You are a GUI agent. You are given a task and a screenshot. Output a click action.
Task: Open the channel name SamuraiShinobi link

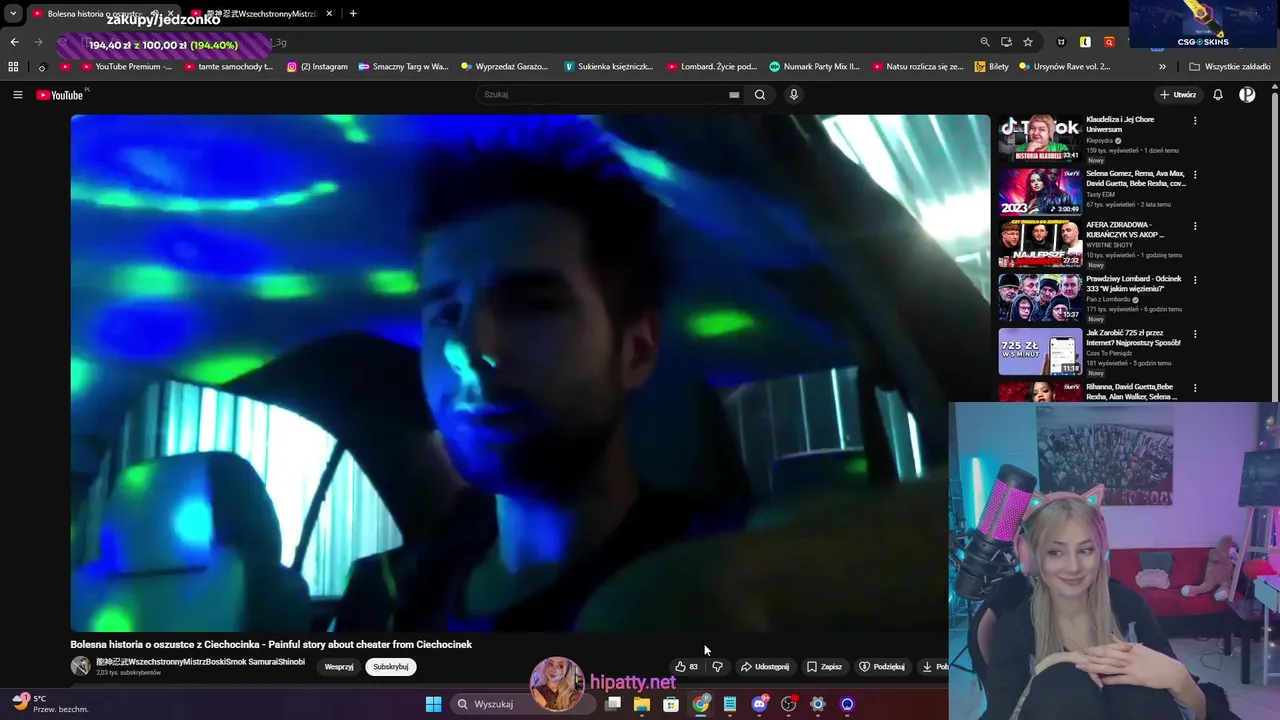(x=200, y=662)
